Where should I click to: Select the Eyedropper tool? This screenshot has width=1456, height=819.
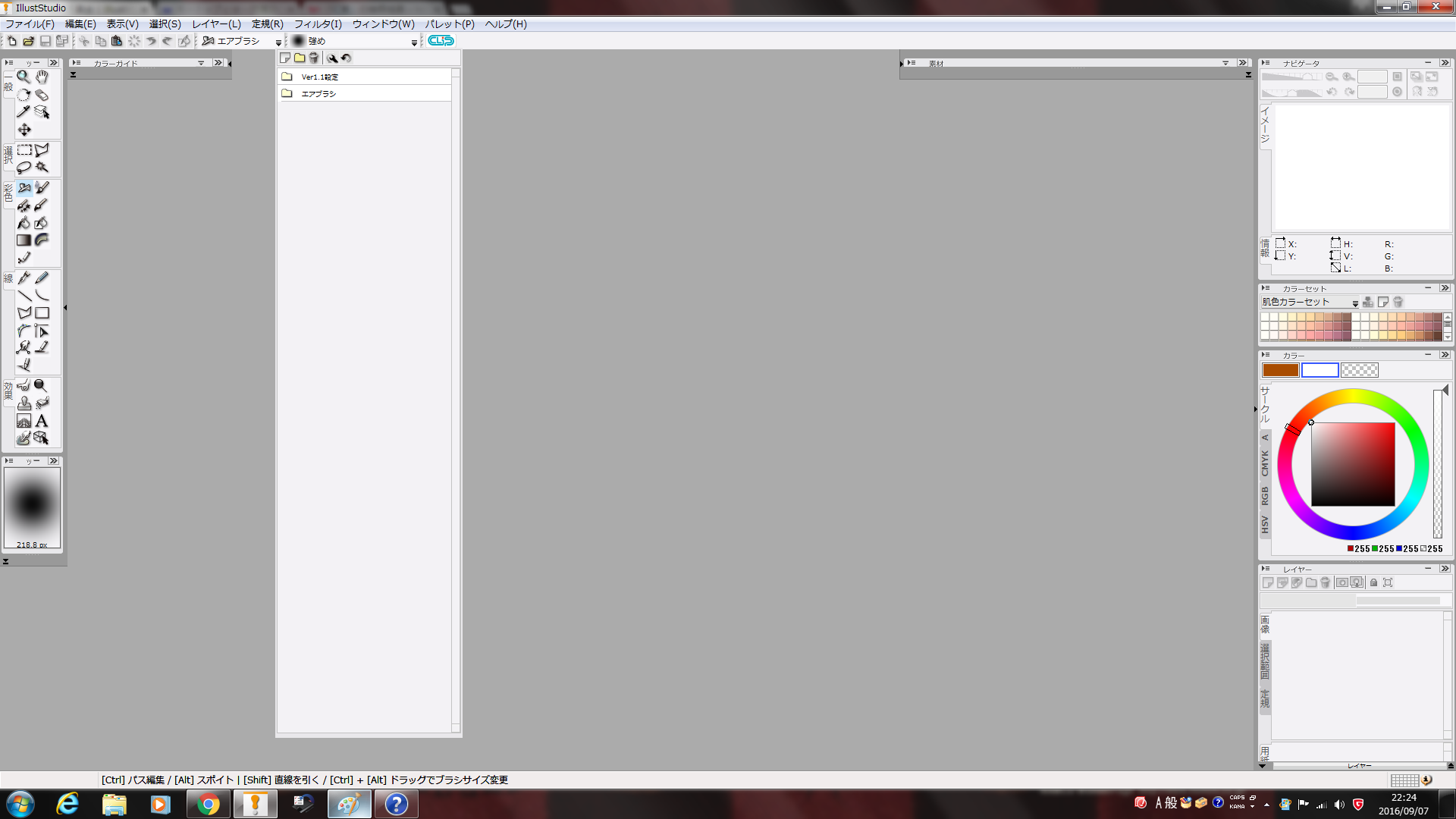point(24,112)
